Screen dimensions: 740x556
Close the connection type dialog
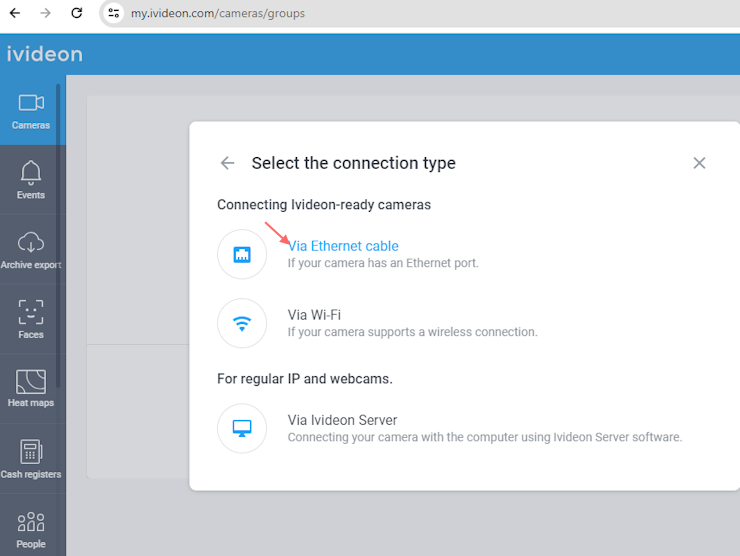[699, 163]
